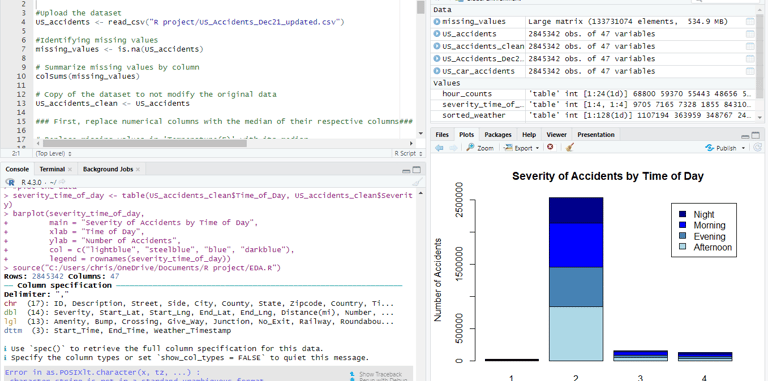
Task: Click the source editor horizontal scrollbar
Action: point(225,143)
